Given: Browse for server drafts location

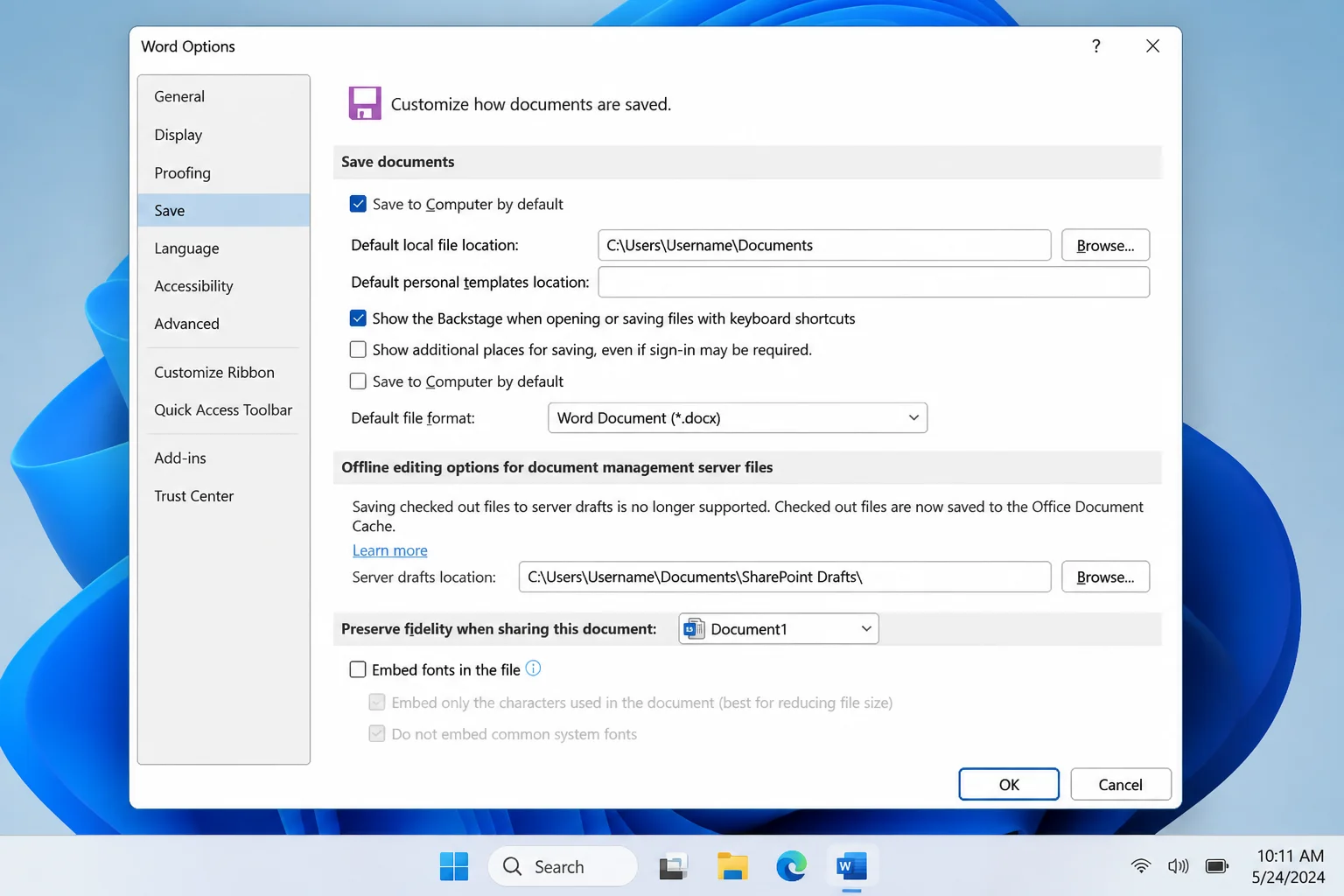Looking at the screenshot, I should [1105, 577].
